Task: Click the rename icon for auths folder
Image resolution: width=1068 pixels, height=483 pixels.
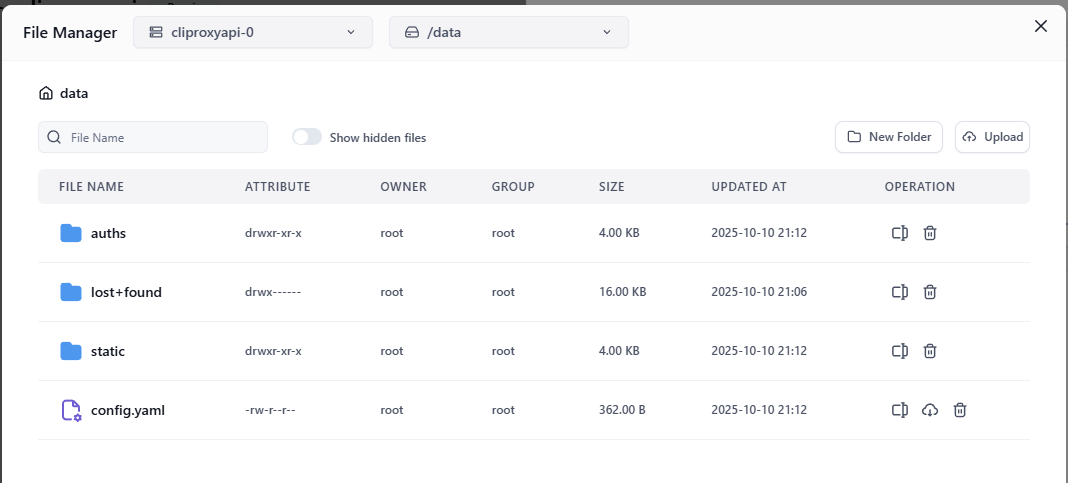Action: [x=899, y=233]
